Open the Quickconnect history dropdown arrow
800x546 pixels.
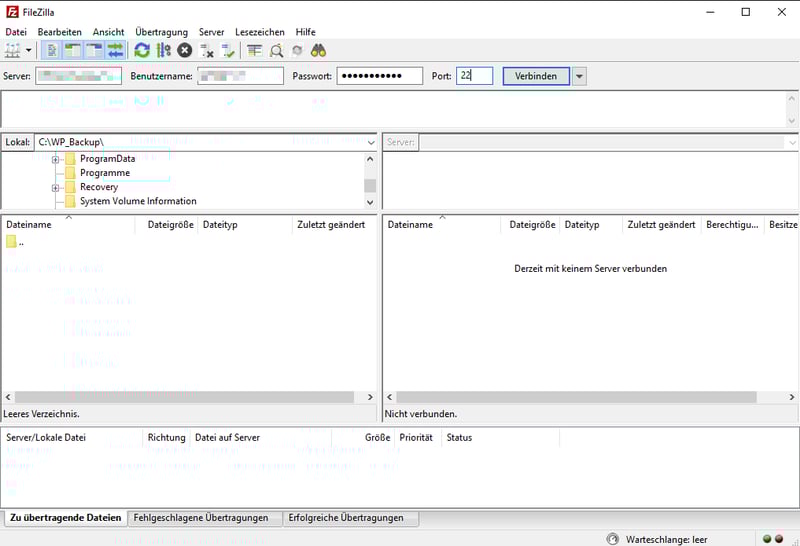point(579,76)
